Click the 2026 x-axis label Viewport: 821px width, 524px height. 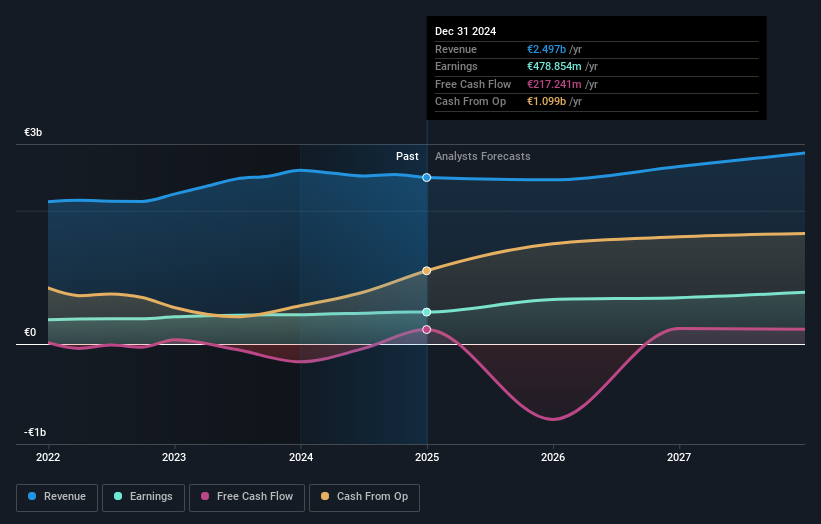tap(553, 457)
